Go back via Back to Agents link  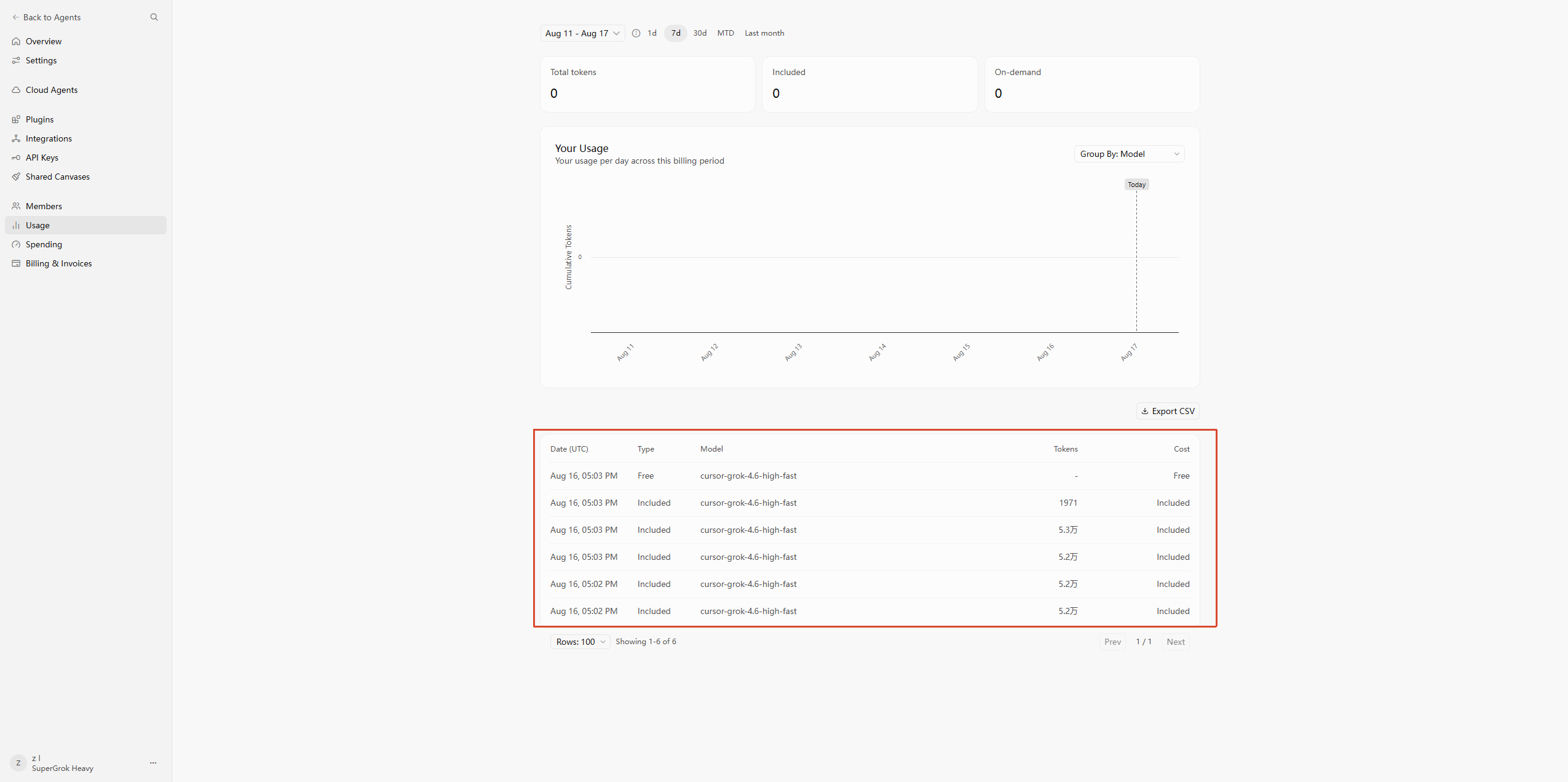pos(47,17)
